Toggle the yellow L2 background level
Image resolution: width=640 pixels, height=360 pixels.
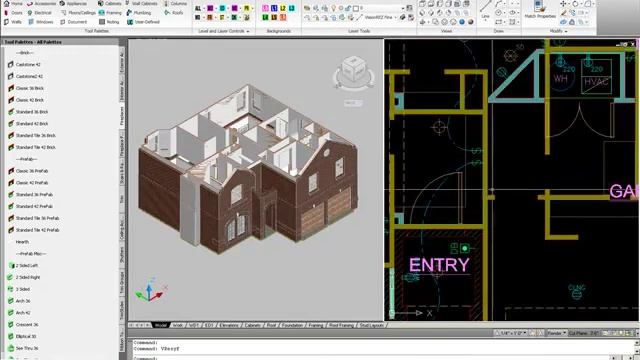283,8
